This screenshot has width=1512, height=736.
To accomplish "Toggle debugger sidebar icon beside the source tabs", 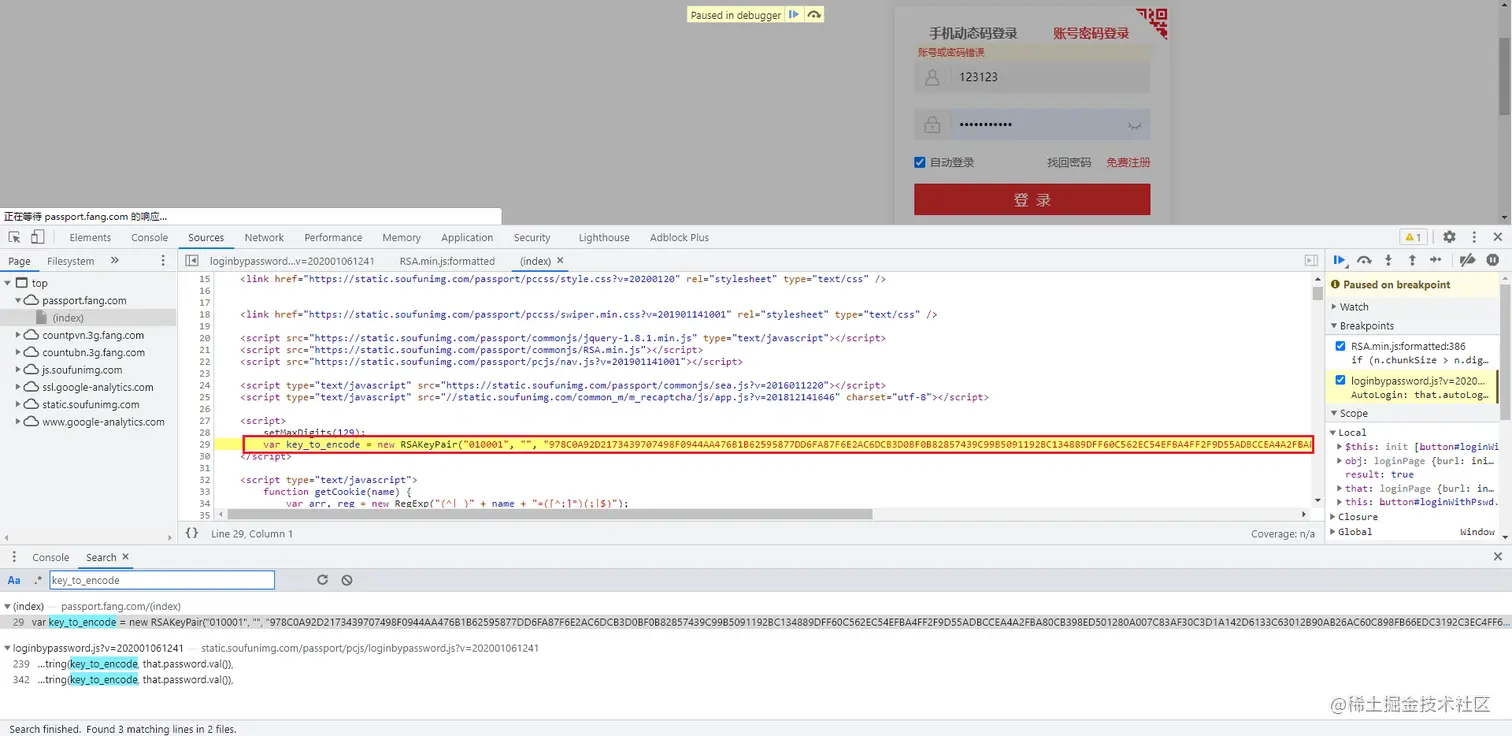I will [x=1310, y=261].
